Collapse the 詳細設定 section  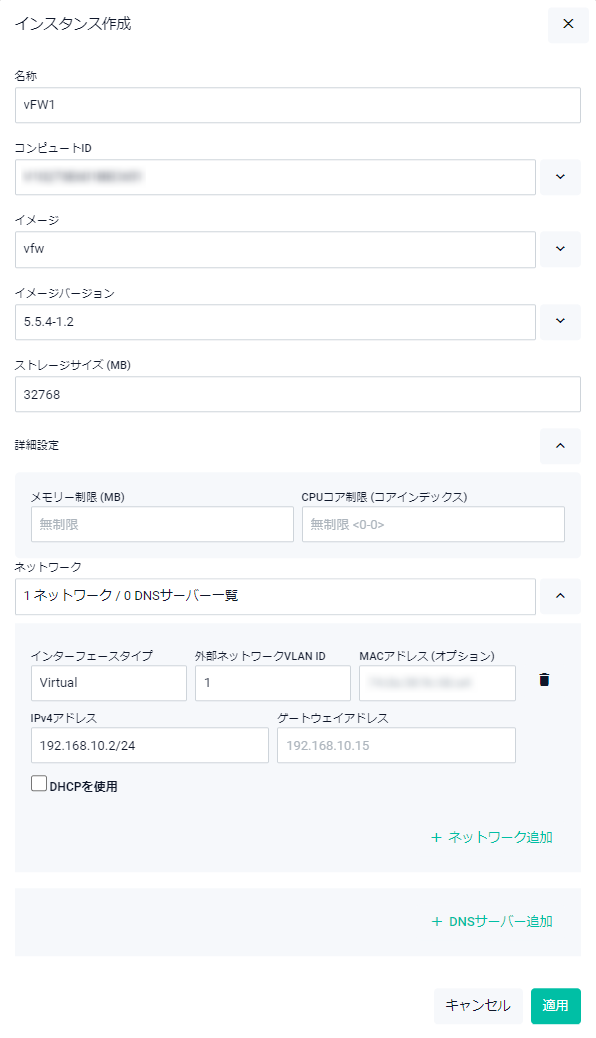click(x=560, y=446)
